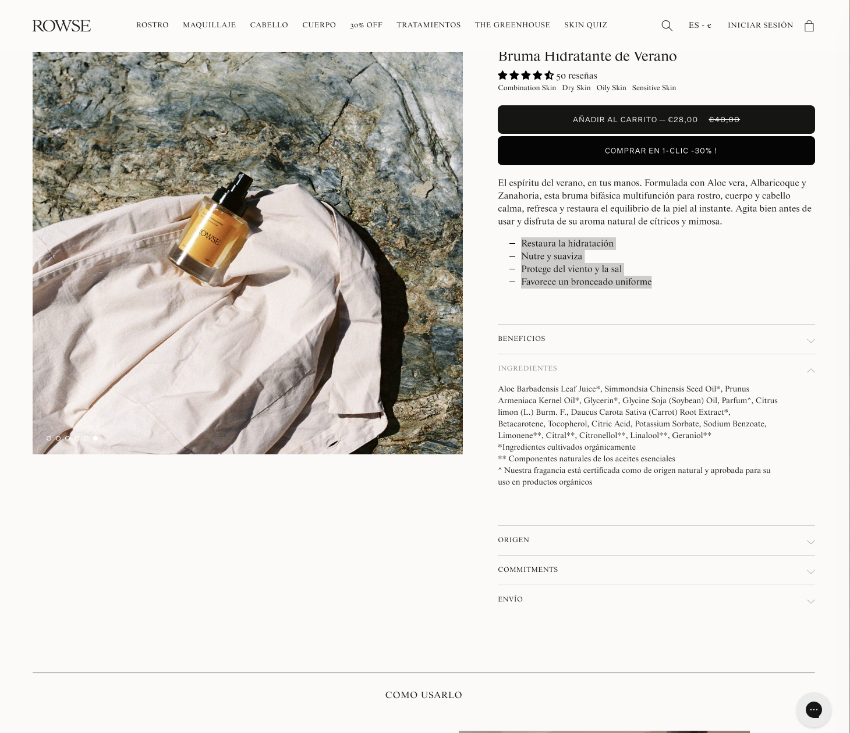Click the star rating icons

(x=525, y=75)
